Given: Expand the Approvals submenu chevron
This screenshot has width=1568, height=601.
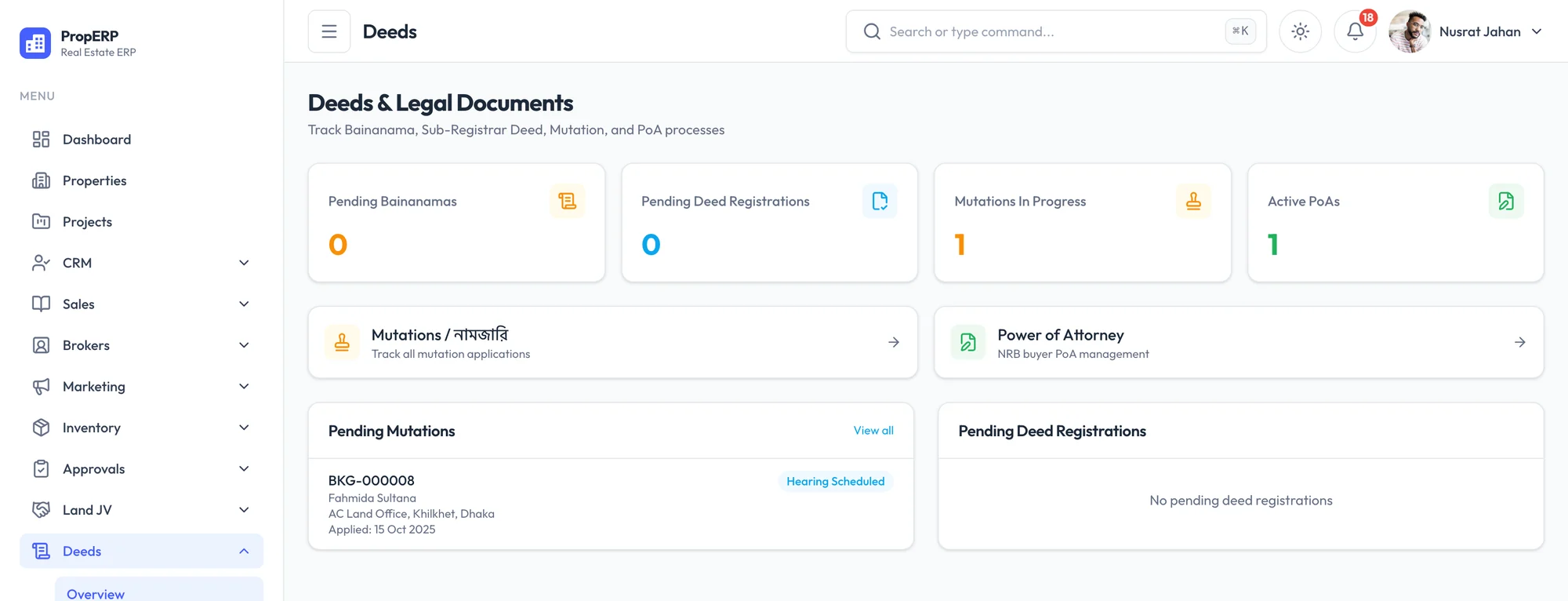Looking at the screenshot, I should [x=244, y=468].
